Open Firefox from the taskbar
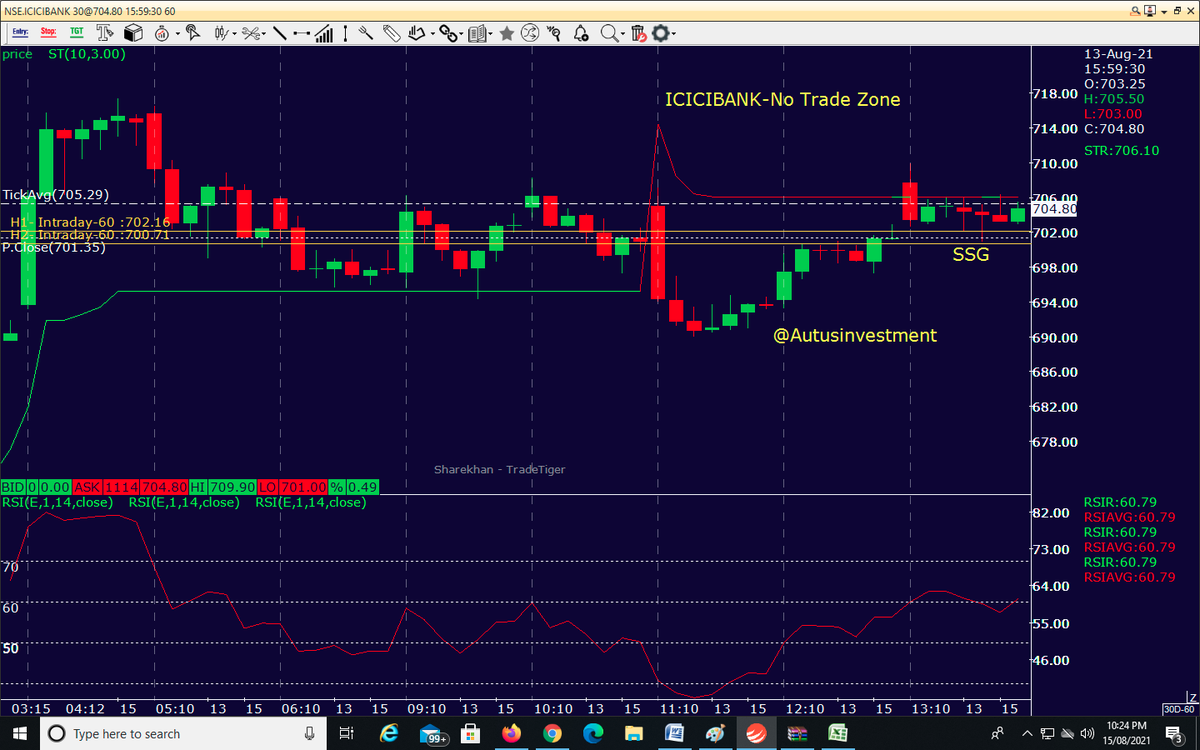This screenshot has height=750, width=1200. (x=512, y=733)
